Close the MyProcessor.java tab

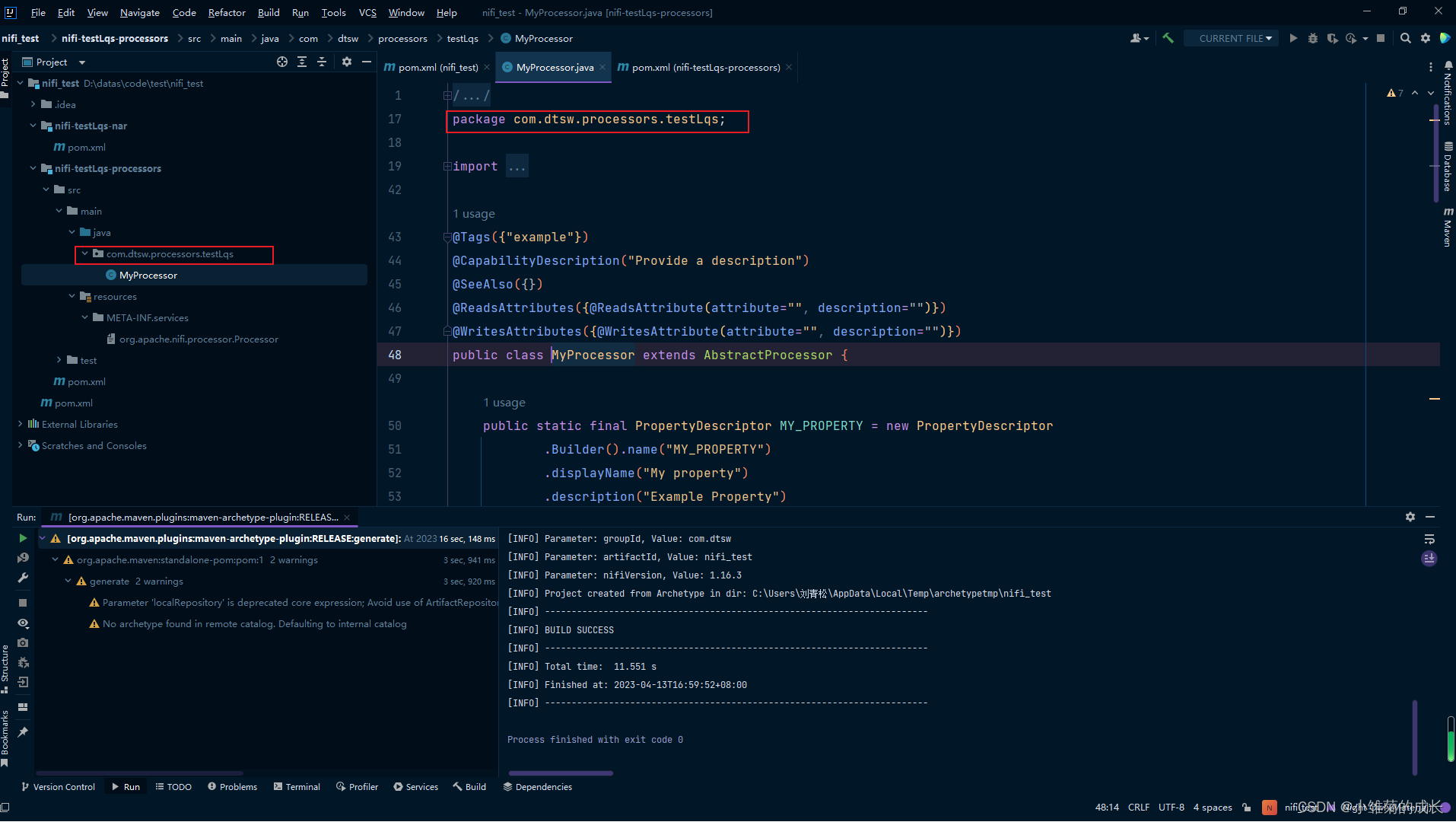pyautogui.click(x=602, y=67)
